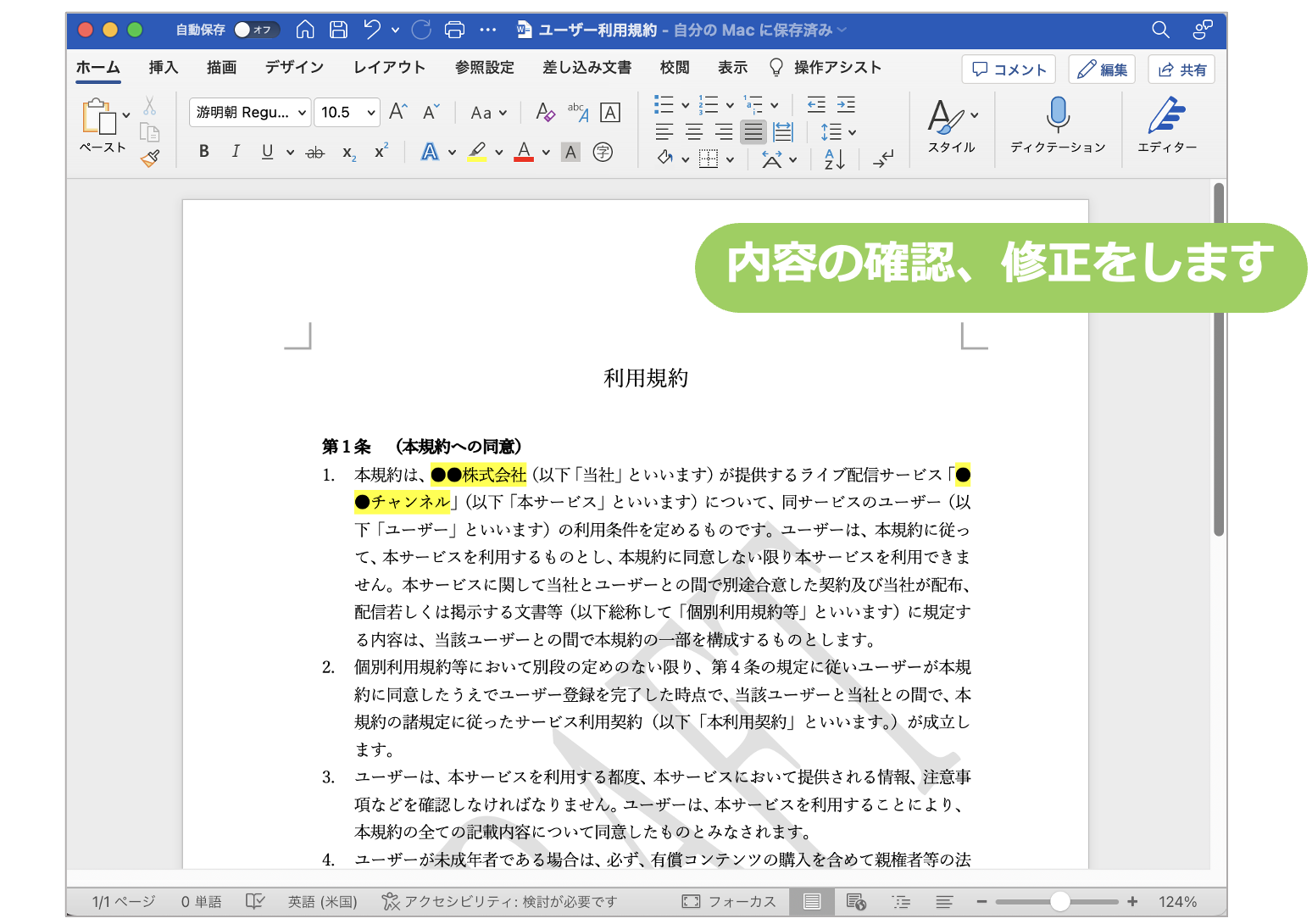Screen dimensions: 1312x924
Task: Switch to the デザイン tab
Action: click(294, 68)
